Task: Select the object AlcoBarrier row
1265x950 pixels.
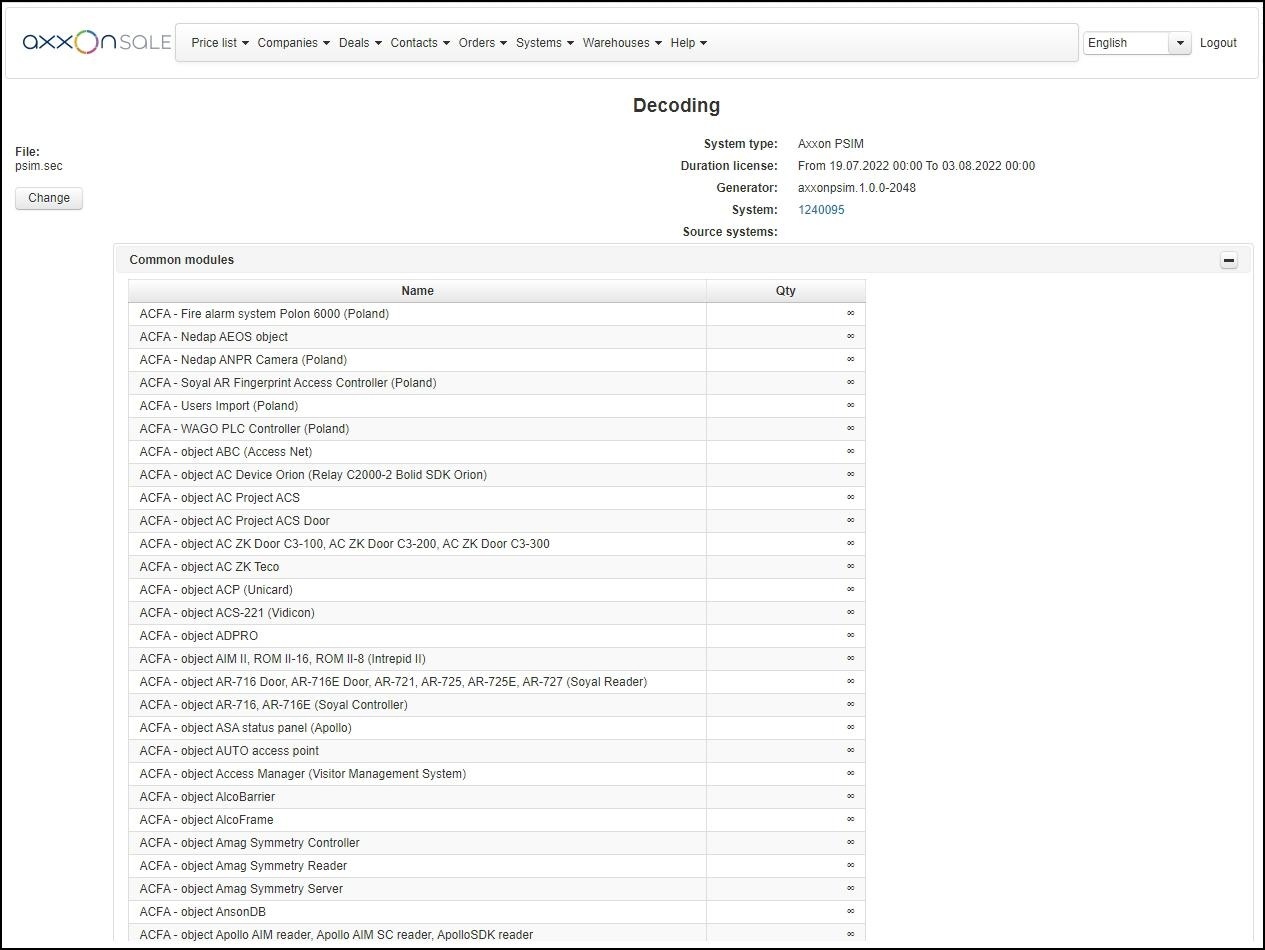Action: pyautogui.click(x=497, y=797)
